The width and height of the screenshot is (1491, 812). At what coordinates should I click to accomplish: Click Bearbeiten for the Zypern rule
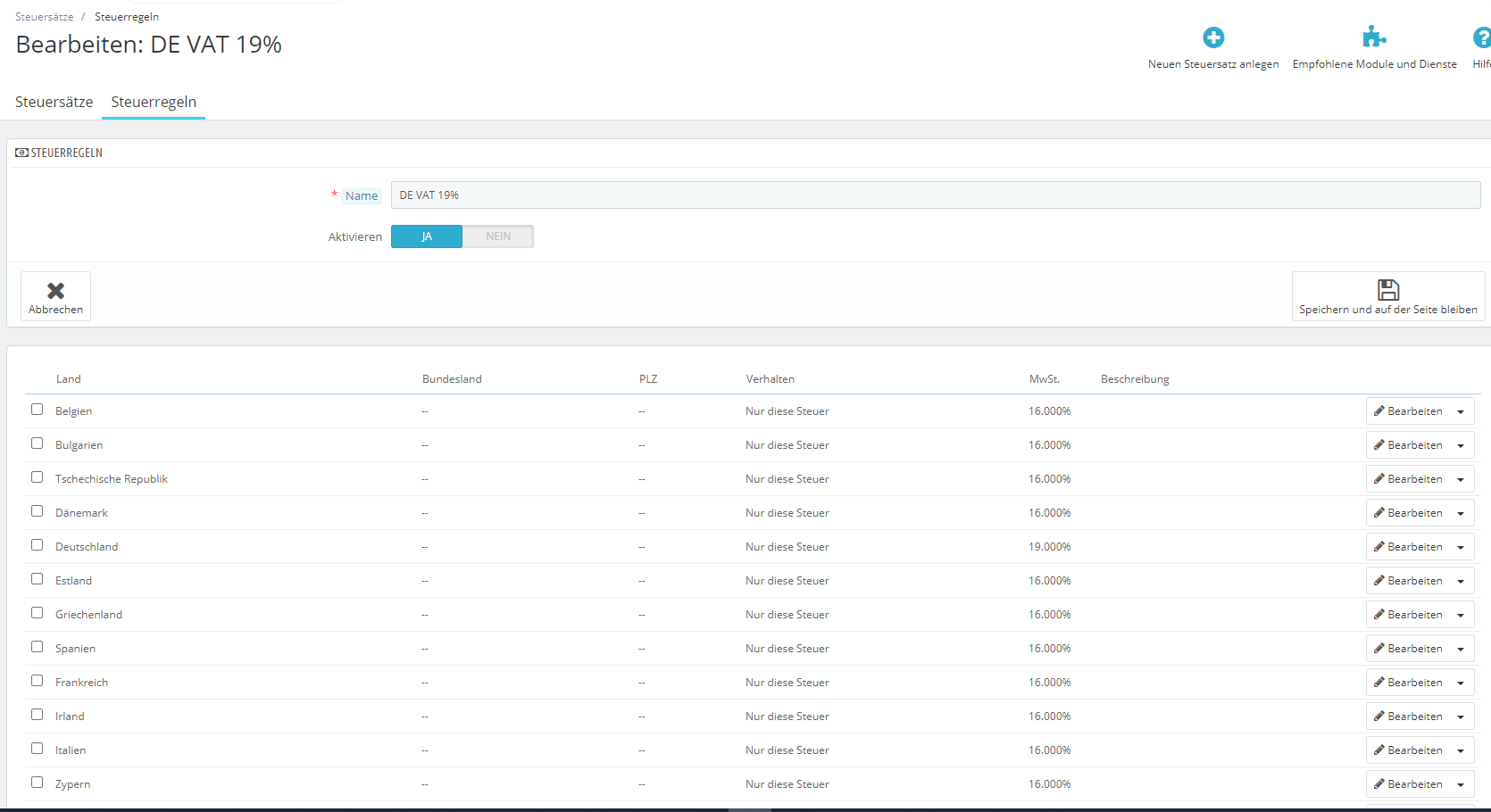tap(1408, 784)
